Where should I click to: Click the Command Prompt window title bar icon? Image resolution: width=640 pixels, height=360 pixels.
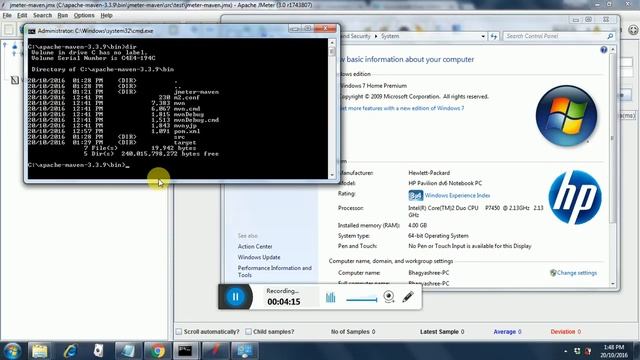coord(31,31)
